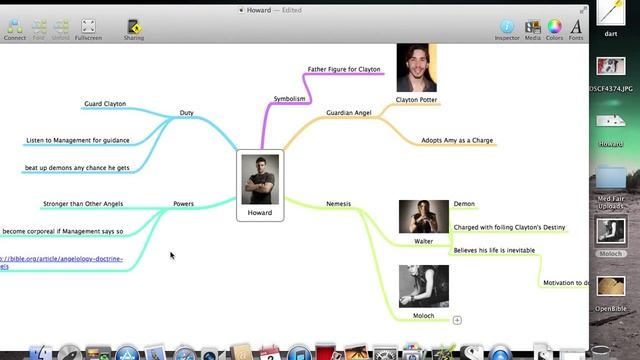Click the Connect tool in the toolbar
Image resolution: width=640 pixels, height=360 pixels.
(15, 30)
